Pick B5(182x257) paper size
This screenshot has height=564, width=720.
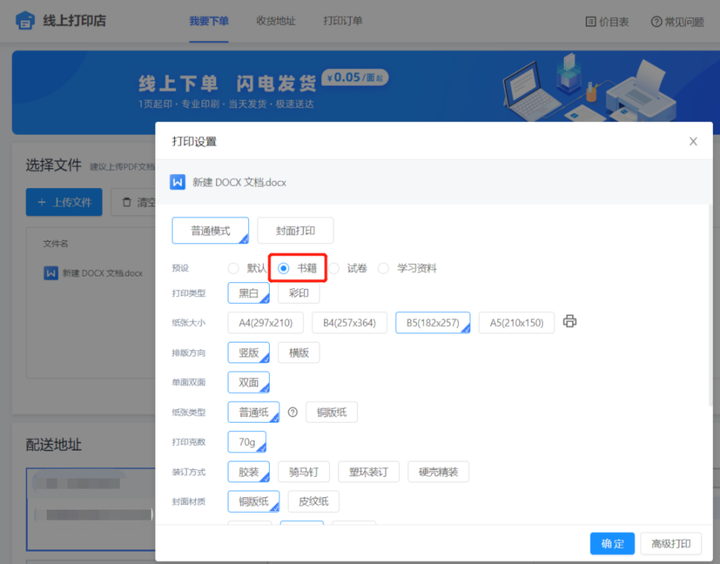click(433, 323)
